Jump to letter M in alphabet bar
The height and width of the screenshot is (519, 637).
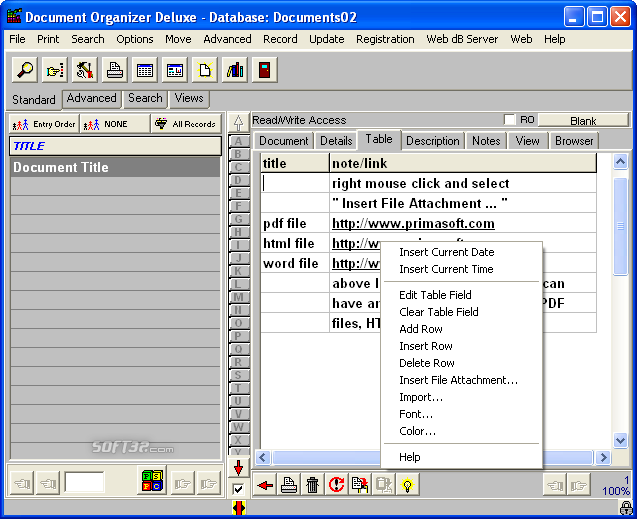[x=238, y=297]
